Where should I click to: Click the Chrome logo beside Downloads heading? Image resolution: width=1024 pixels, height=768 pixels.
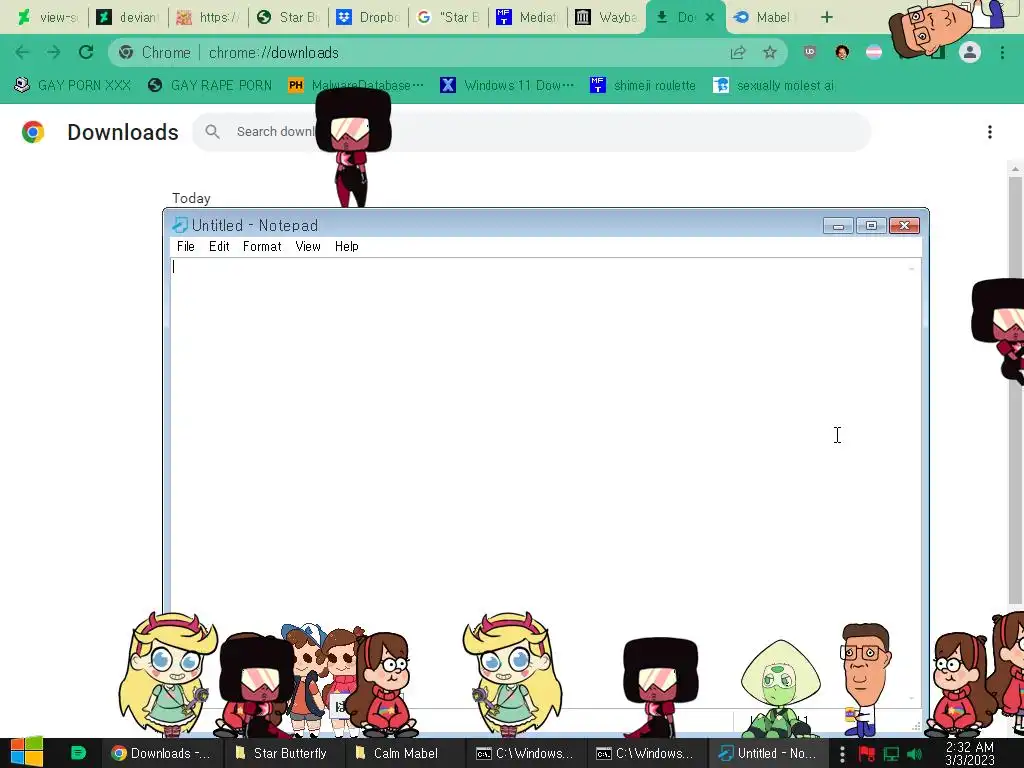pos(33,132)
